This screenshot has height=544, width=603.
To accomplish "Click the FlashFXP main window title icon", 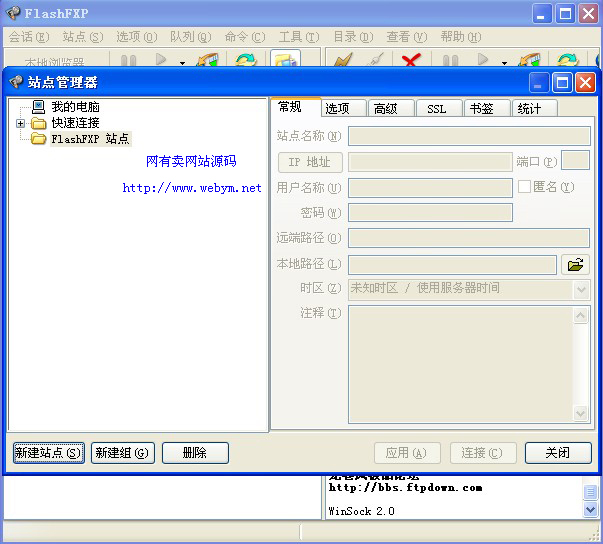I will click(x=13, y=13).
